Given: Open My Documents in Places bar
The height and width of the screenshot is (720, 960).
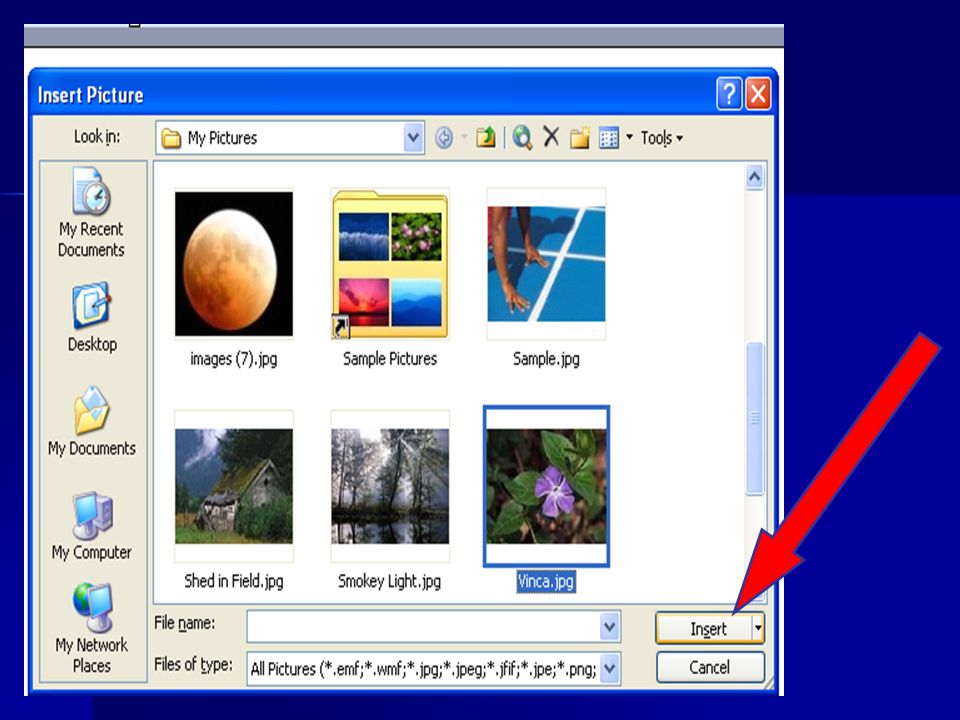Looking at the screenshot, I should (92, 421).
